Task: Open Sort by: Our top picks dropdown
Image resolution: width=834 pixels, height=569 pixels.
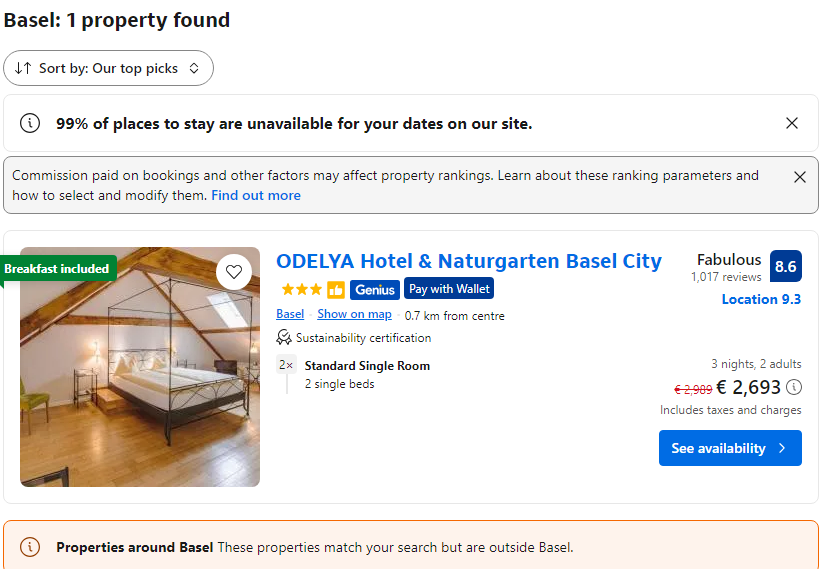Action: [109, 68]
